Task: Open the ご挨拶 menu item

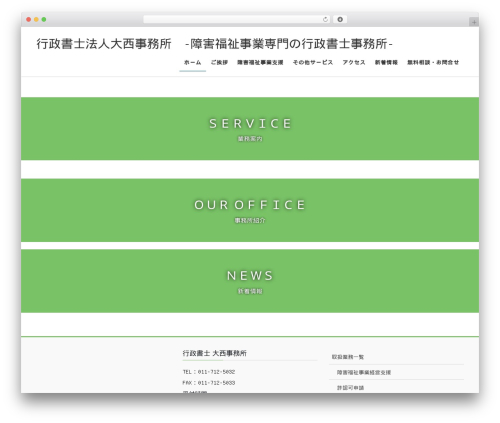Action: [219, 62]
